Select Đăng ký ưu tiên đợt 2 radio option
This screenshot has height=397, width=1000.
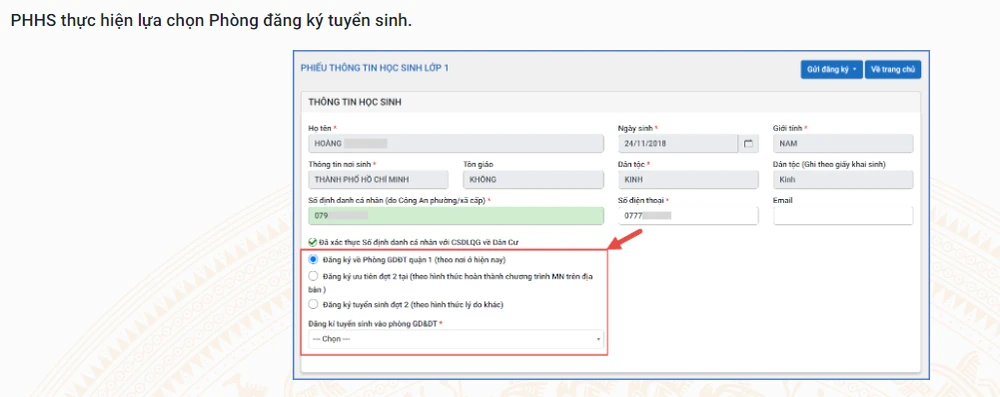coord(312,276)
